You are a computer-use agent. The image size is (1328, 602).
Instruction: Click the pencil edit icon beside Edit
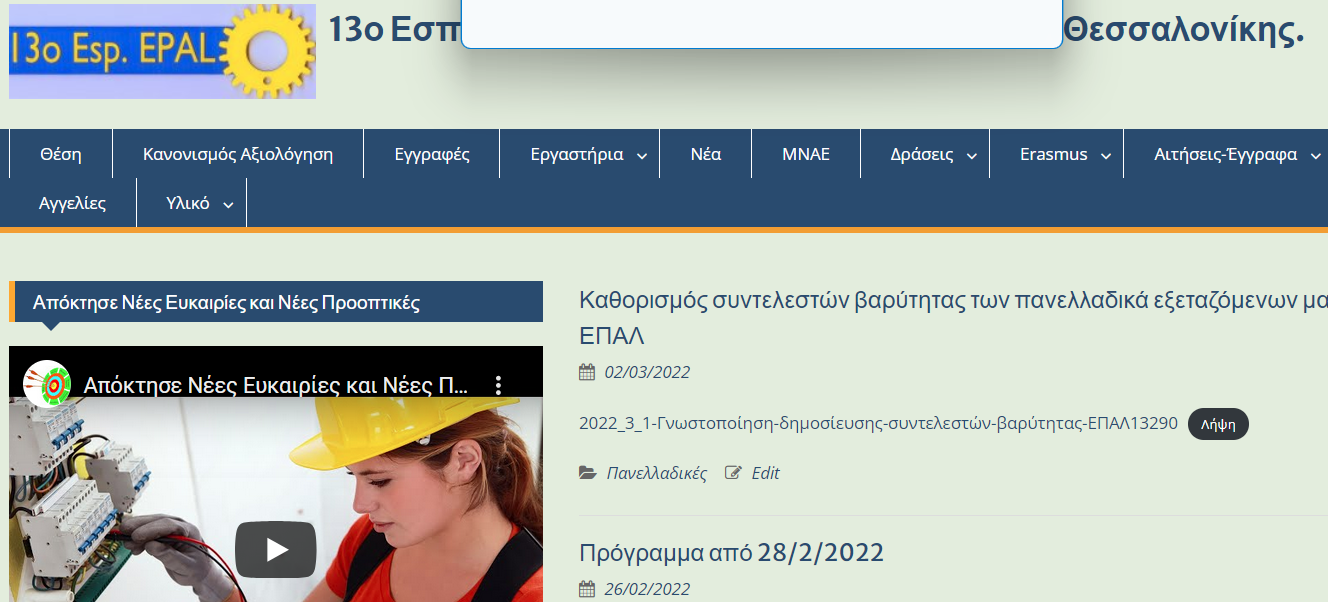coord(734,473)
